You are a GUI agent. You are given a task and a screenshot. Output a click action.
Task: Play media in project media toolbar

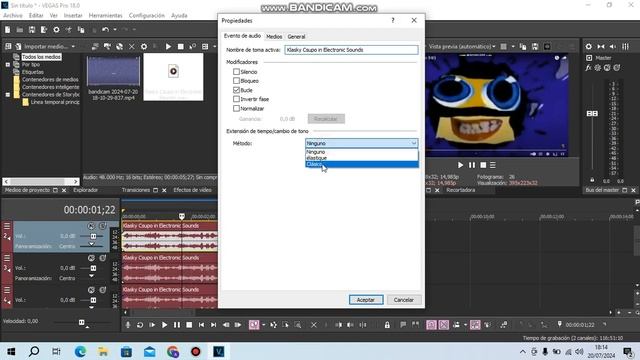(168, 47)
